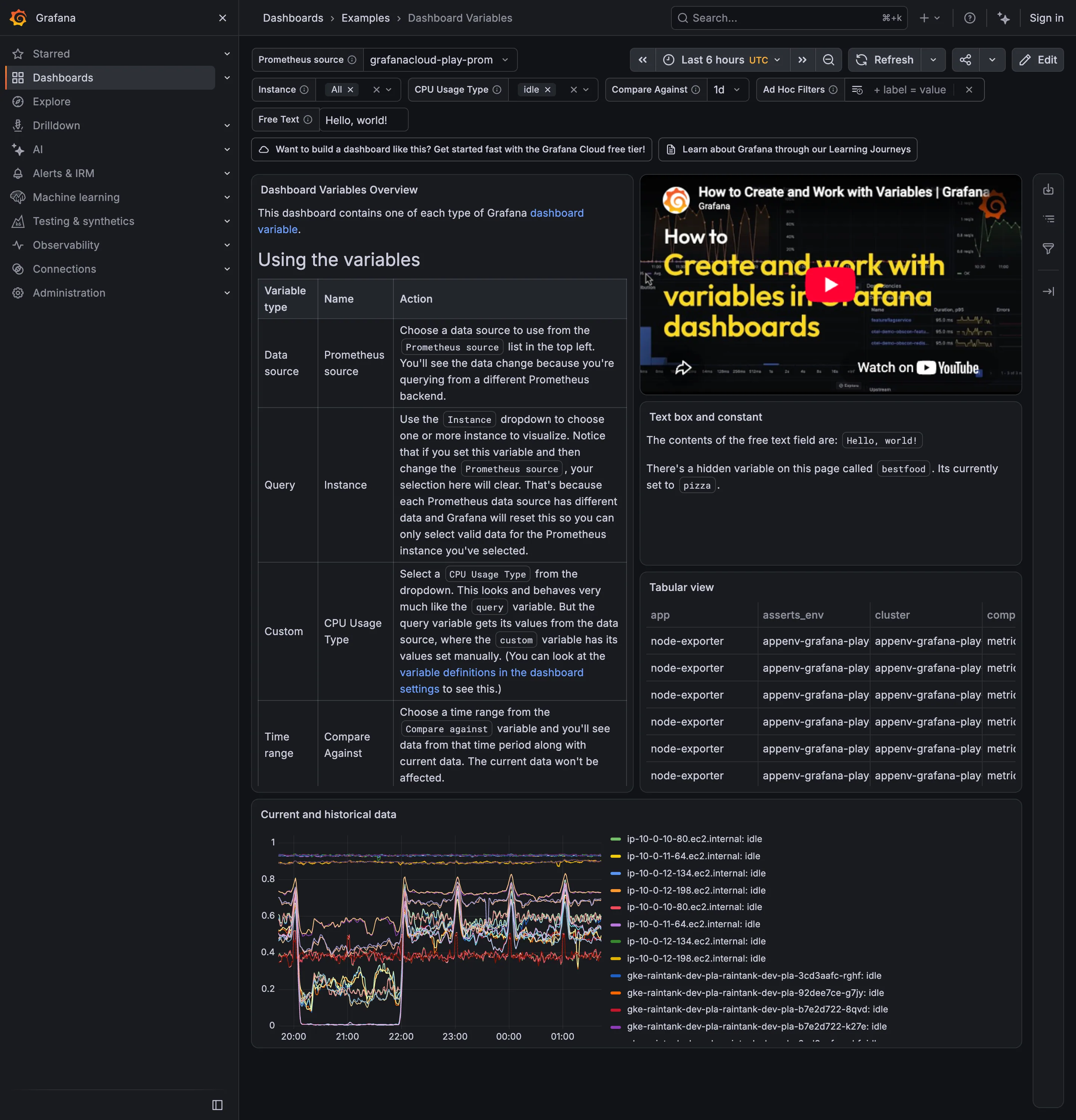This screenshot has height=1120, width=1076.
Task: Focus the Search field in top bar
Action: [x=789, y=18]
